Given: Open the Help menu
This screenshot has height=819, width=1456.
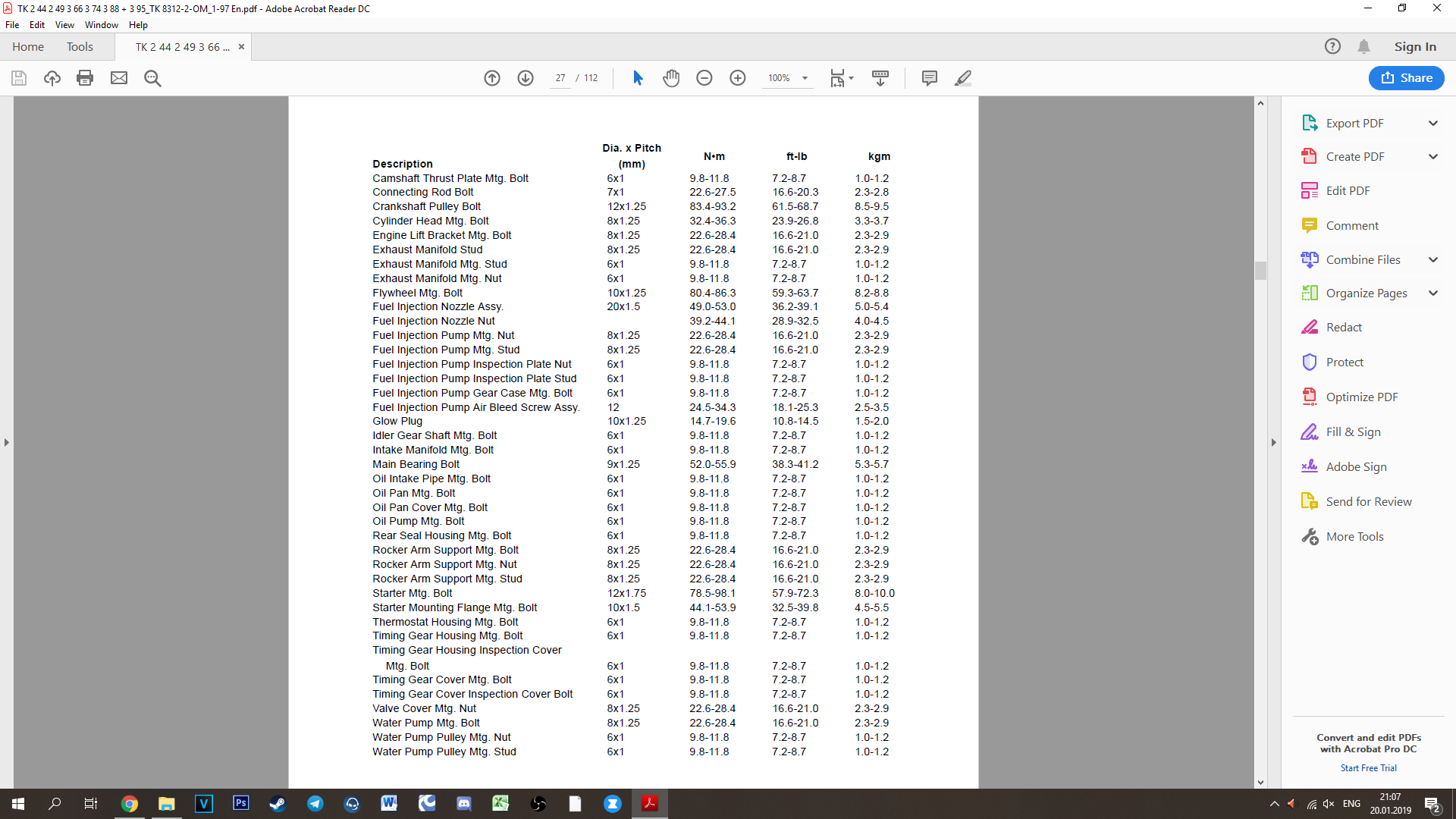Looking at the screenshot, I should click(138, 25).
